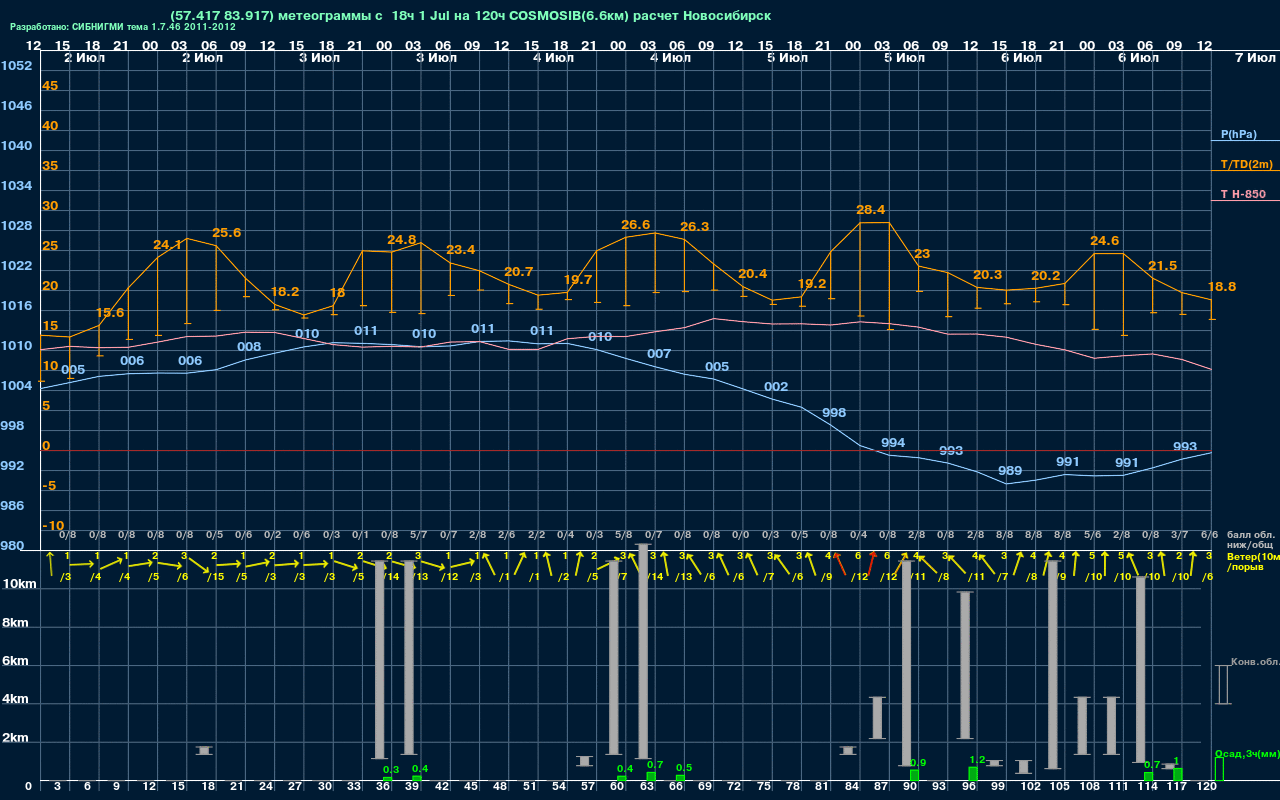
Task: Click the 1052 pressure axis value
Action: pyautogui.click(x=16, y=66)
